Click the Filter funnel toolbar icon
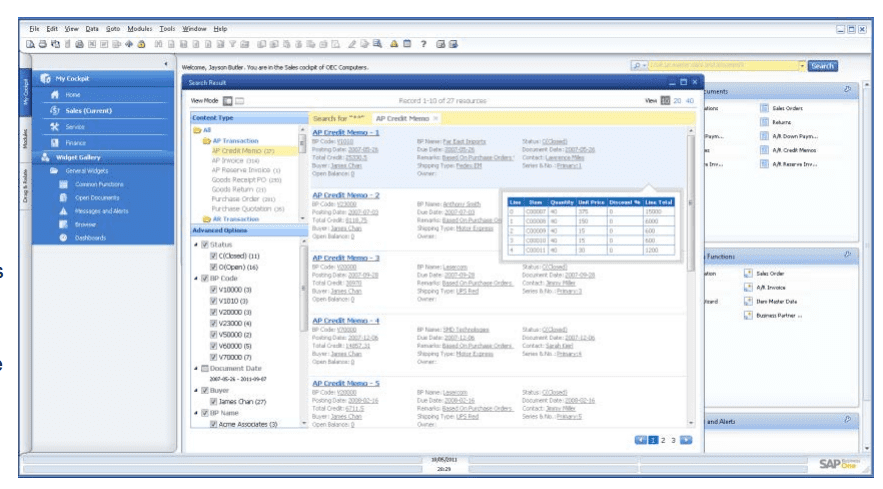Viewport: 883px width, 489px height. (x=232, y=44)
